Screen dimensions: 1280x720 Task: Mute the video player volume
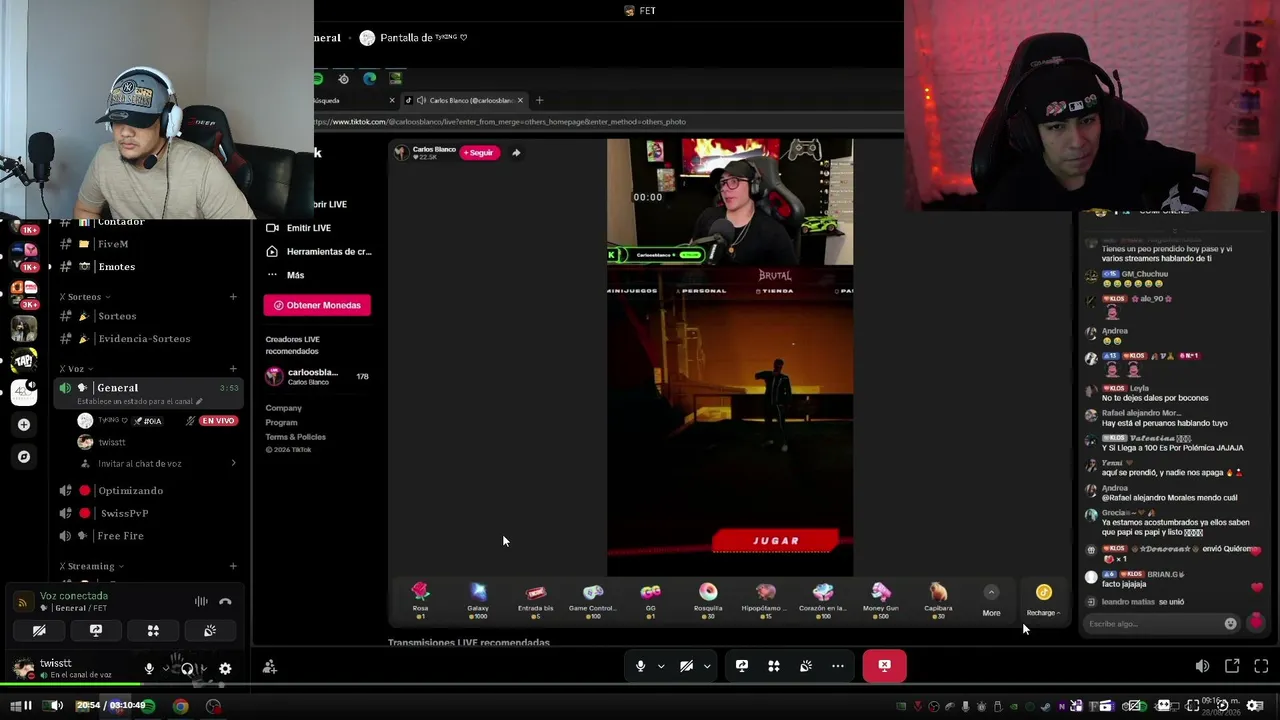click(56, 706)
